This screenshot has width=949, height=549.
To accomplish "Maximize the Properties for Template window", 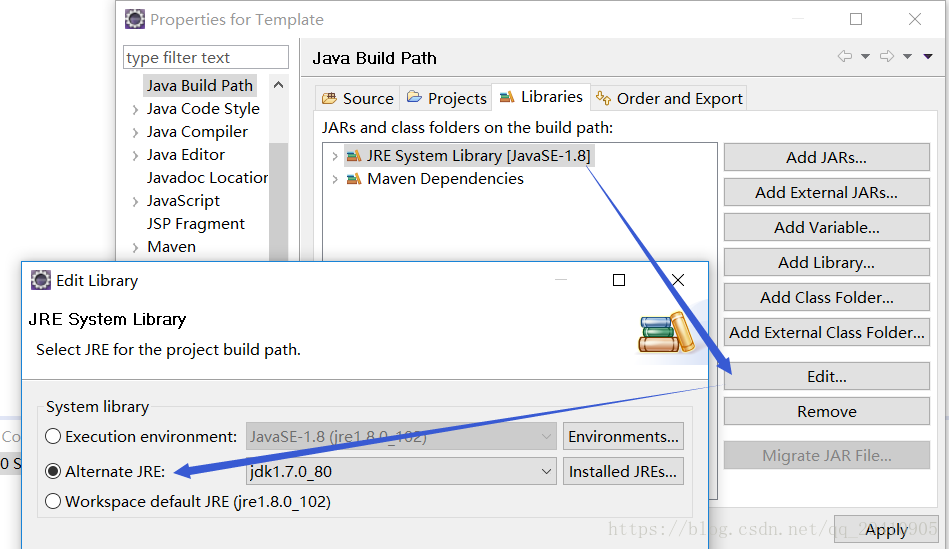I will tap(856, 19).
